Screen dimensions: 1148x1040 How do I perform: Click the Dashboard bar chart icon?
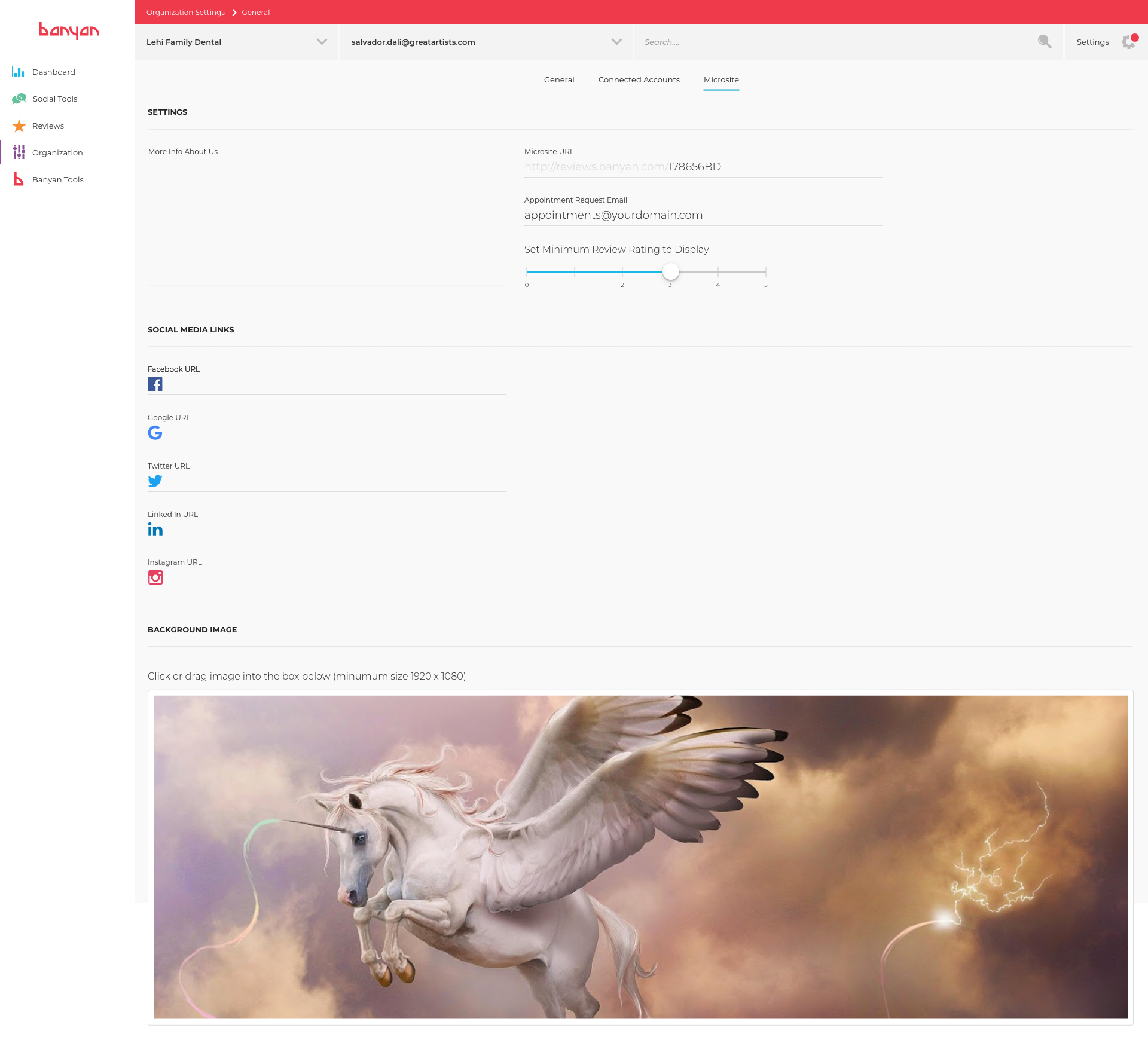pyautogui.click(x=19, y=72)
